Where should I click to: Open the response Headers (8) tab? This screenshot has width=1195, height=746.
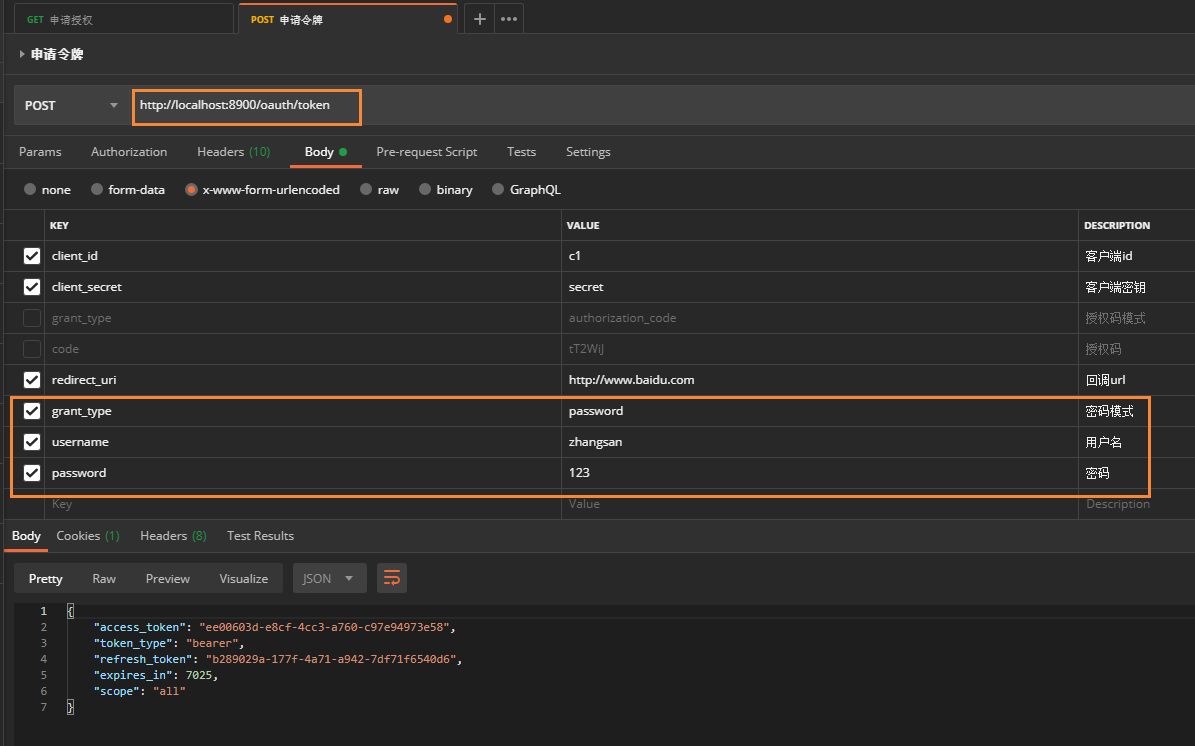173,536
